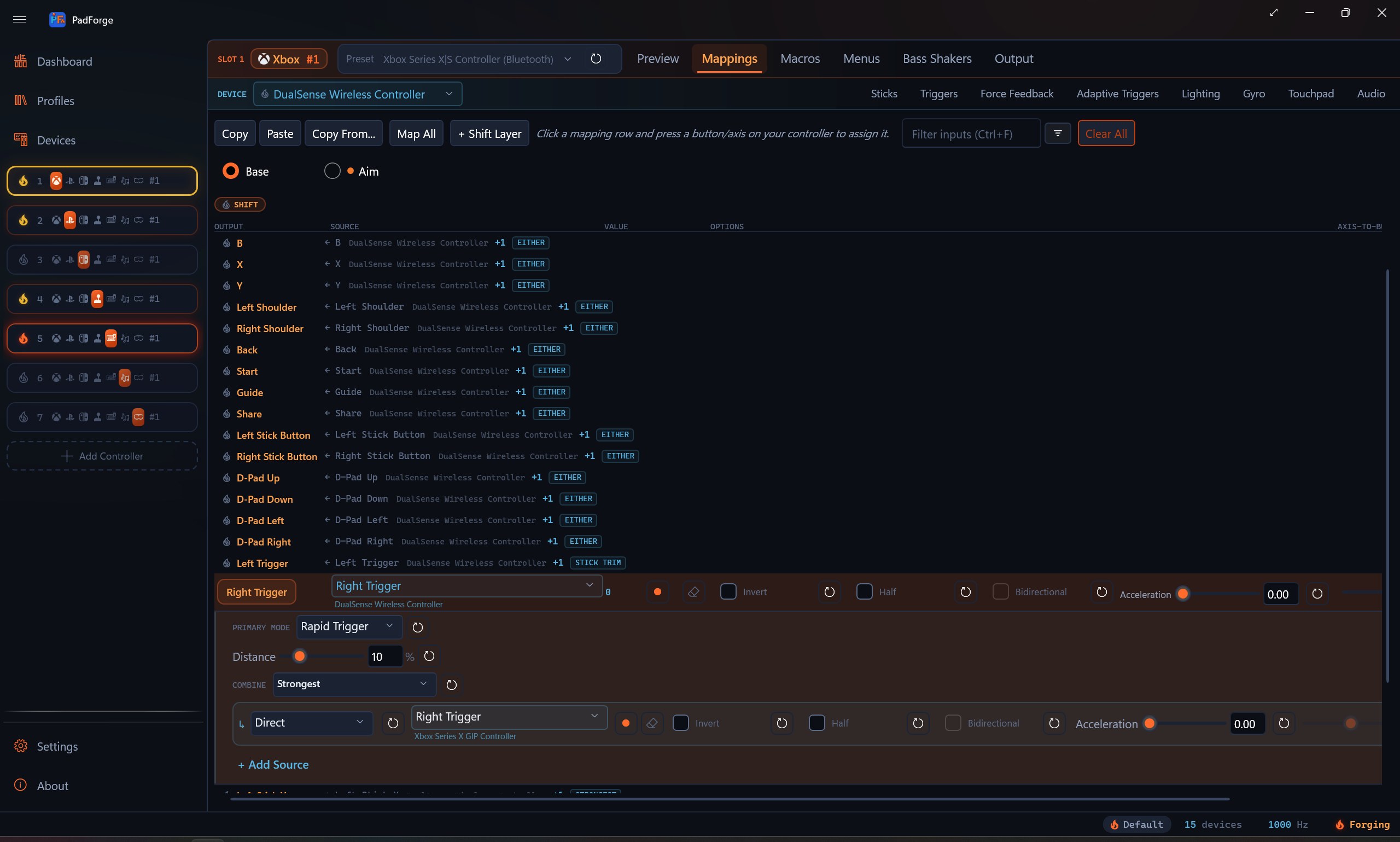Click the Distance slider handle
Screen dimensions: 1400x842
coord(299,657)
